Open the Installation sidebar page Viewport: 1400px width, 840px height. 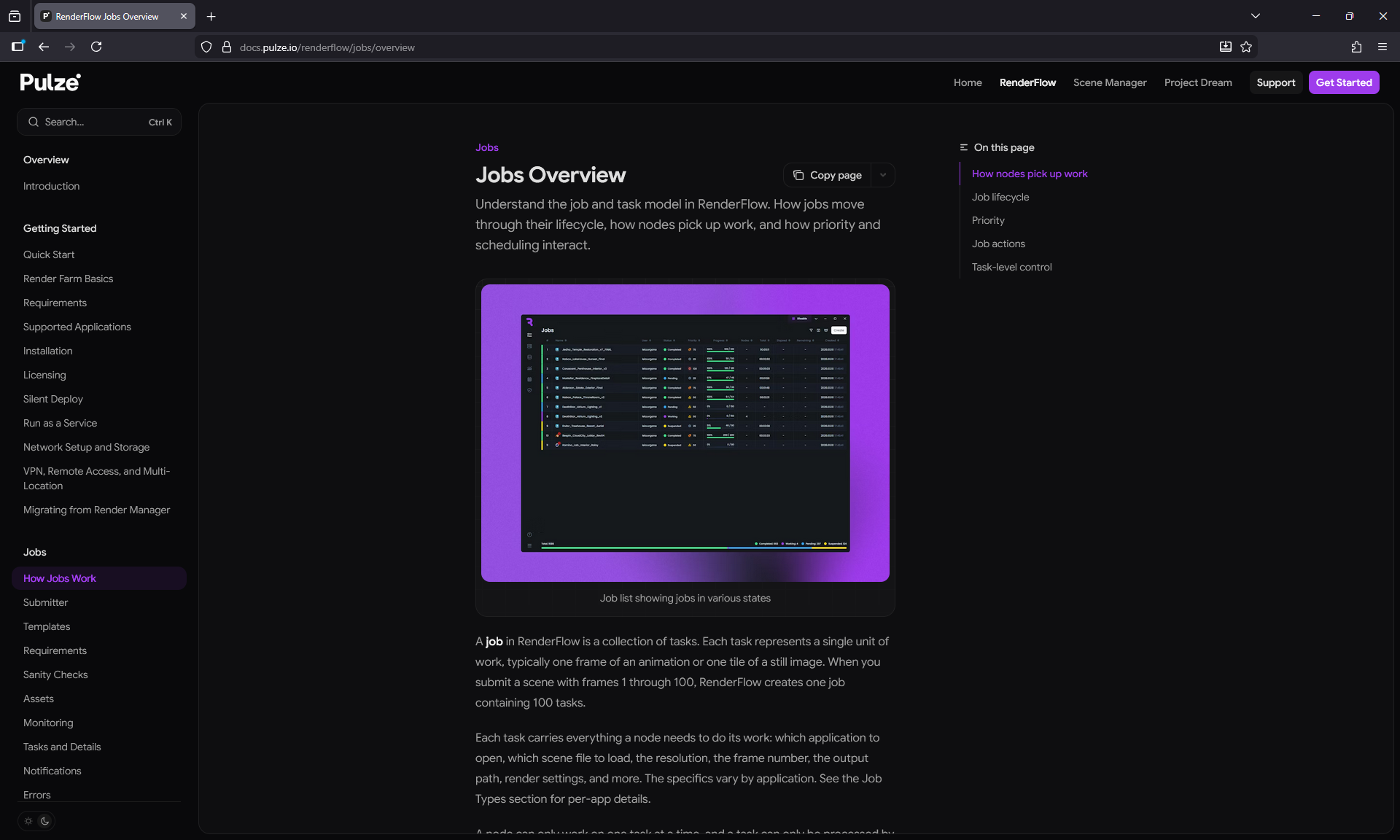coord(48,351)
